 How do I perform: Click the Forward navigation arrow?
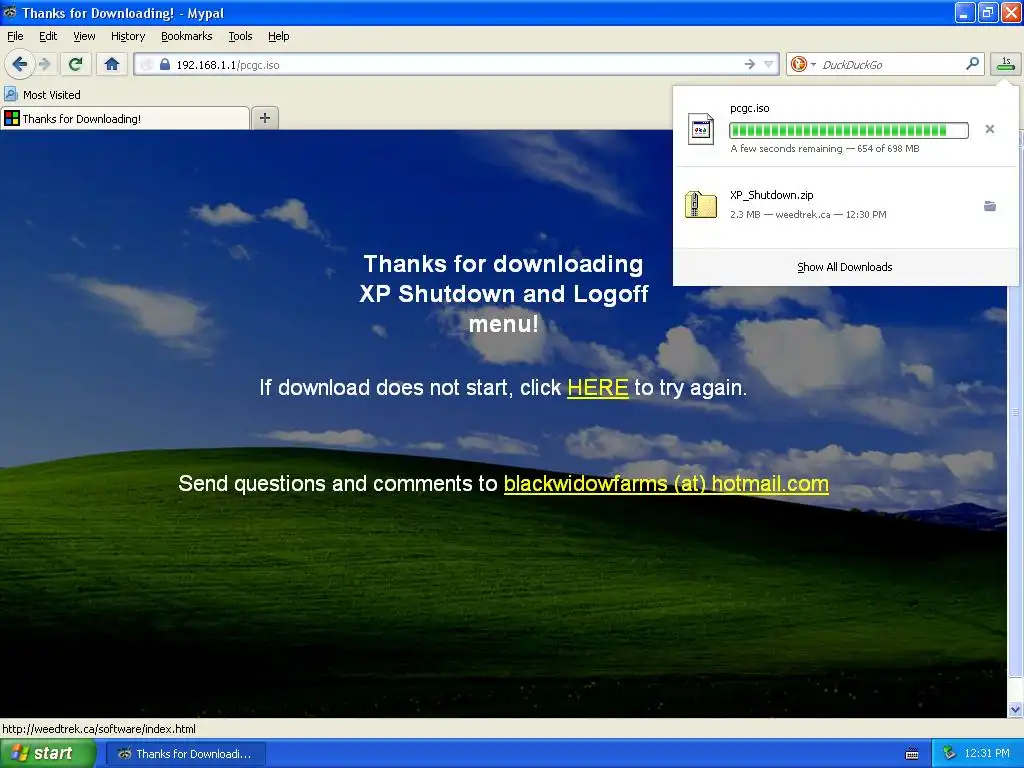[44, 64]
